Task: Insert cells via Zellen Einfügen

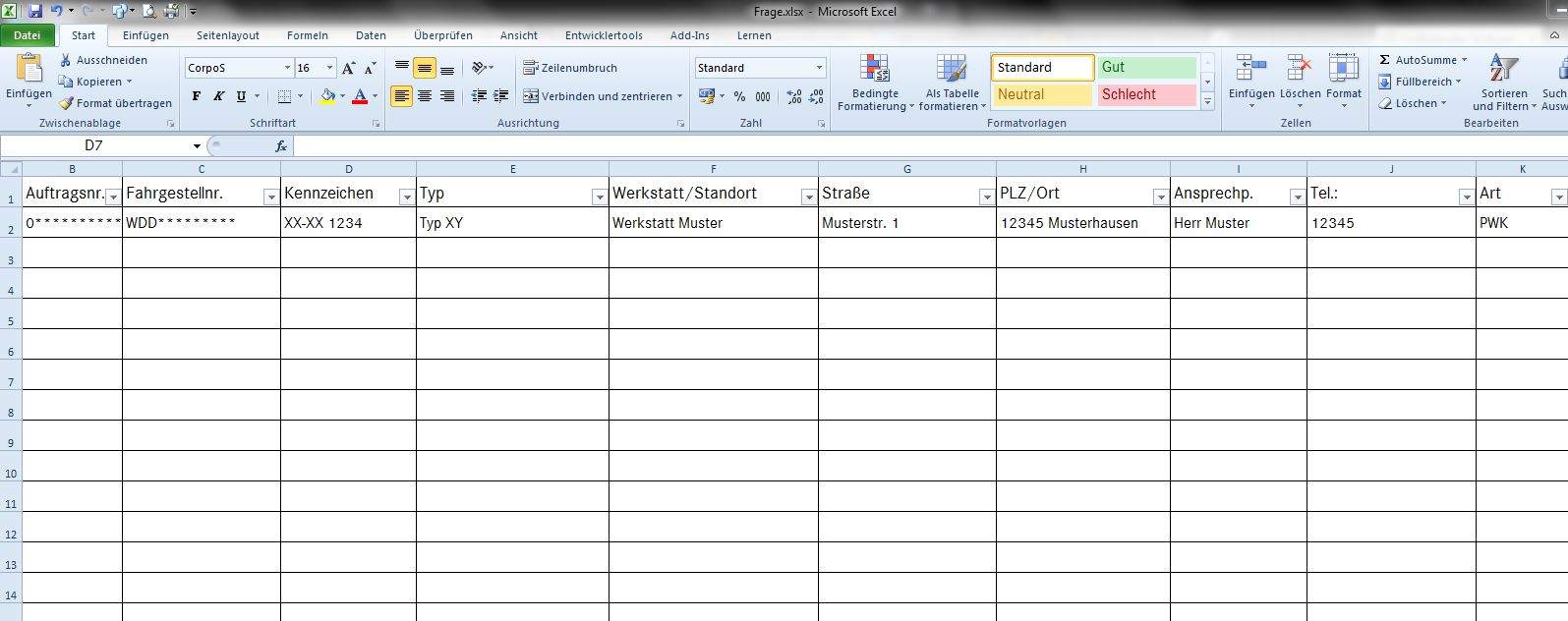Action: pyautogui.click(x=1251, y=82)
